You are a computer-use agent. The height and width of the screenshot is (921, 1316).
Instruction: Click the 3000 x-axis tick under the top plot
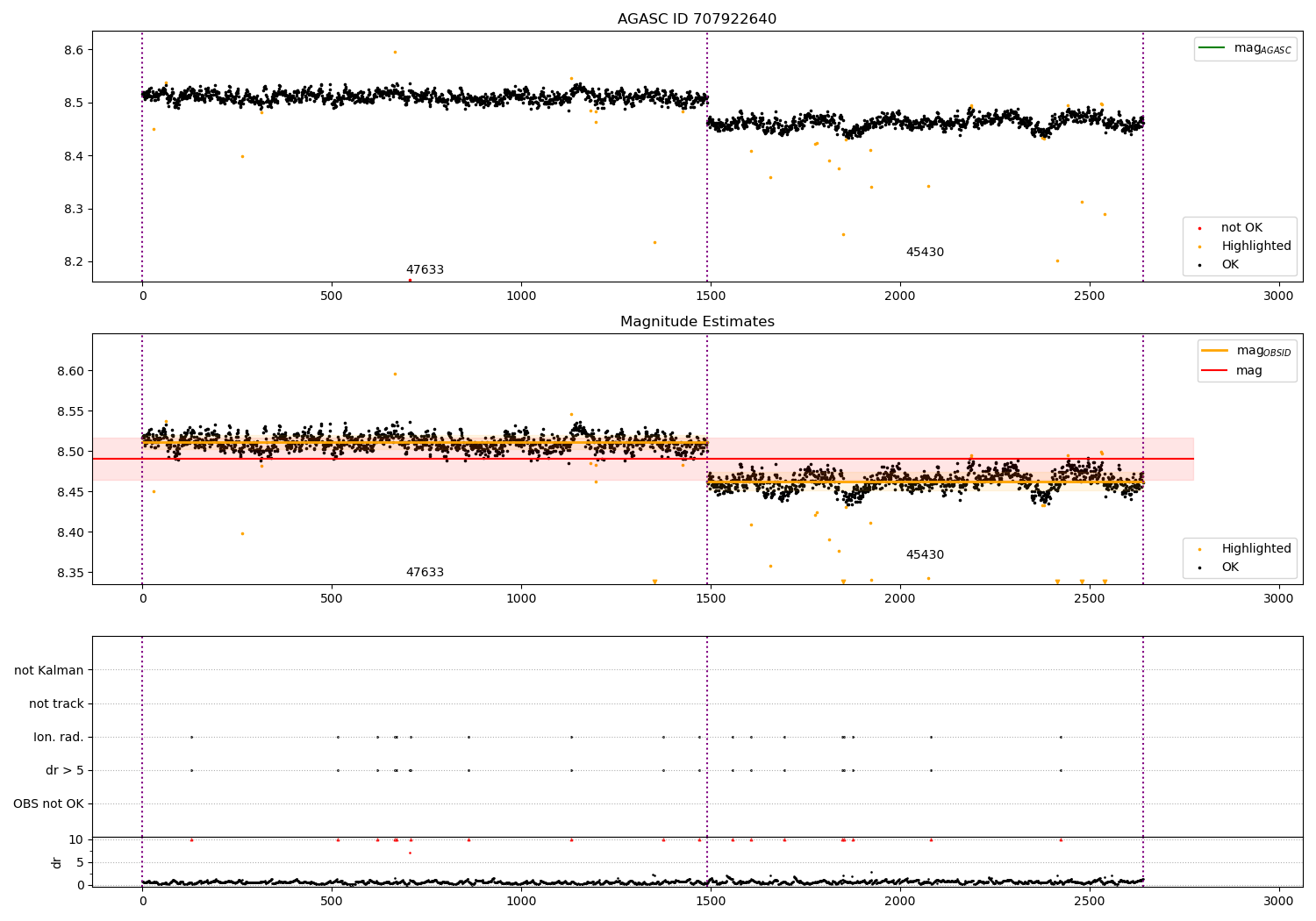[1278, 296]
